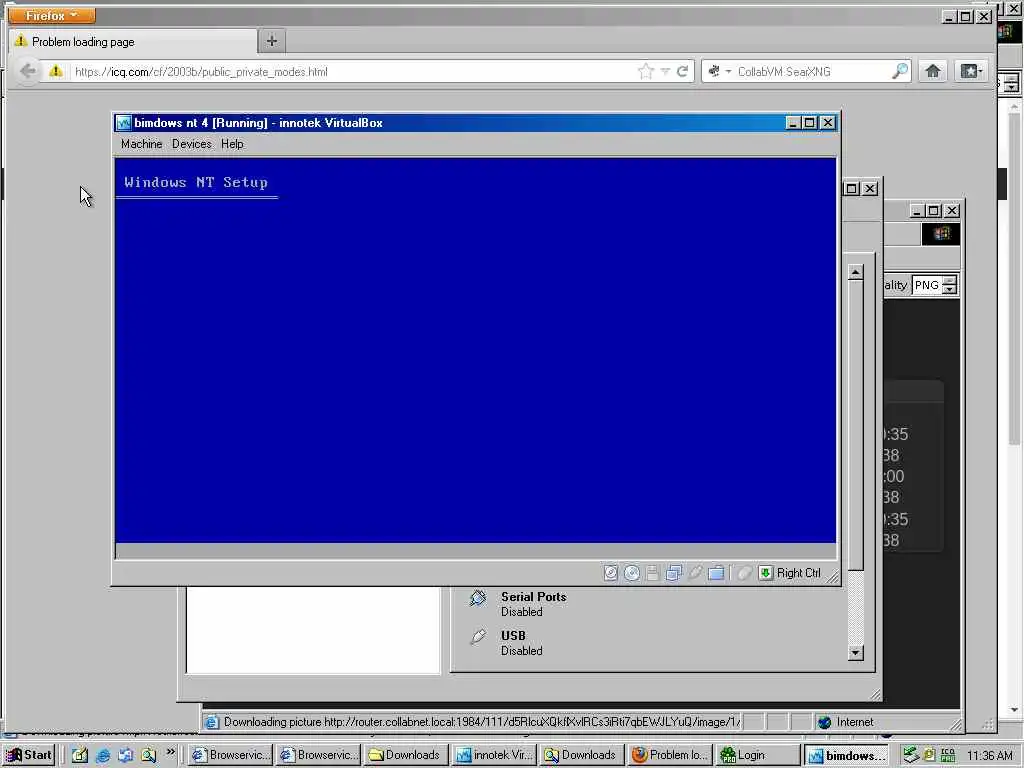Bookmark this page with the star icon
This screenshot has width=1024, height=768.
646,71
